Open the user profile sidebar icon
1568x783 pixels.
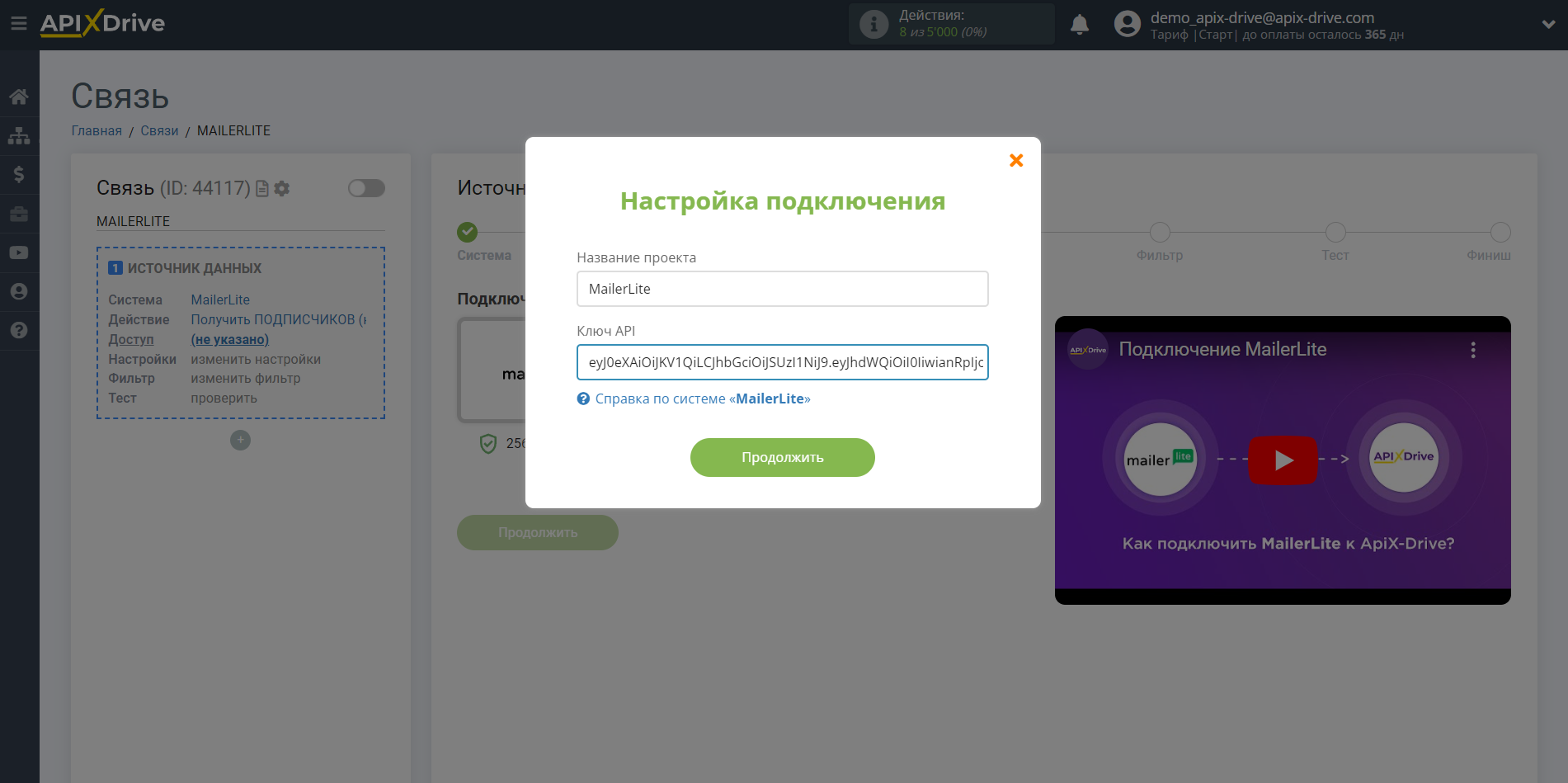coord(19,291)
